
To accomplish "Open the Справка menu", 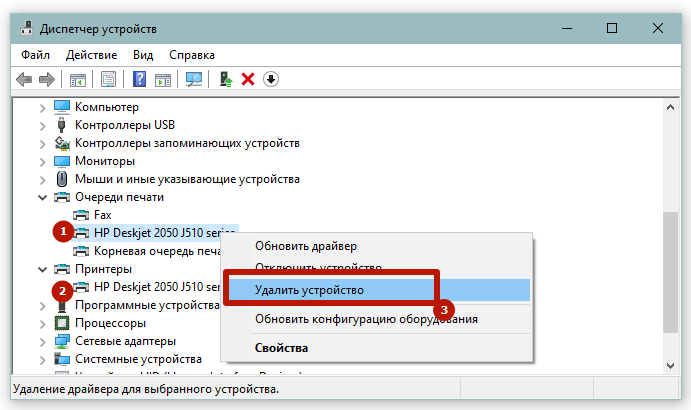I will point(192,55).
